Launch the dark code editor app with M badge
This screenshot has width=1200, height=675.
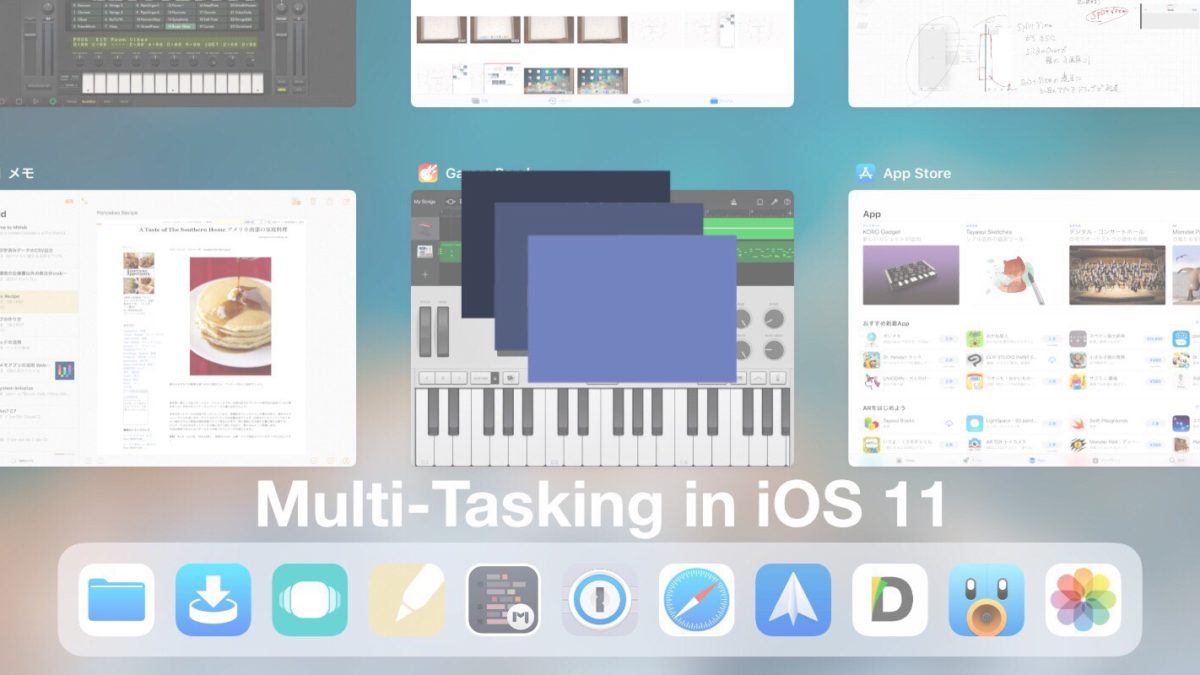[504, 600]
